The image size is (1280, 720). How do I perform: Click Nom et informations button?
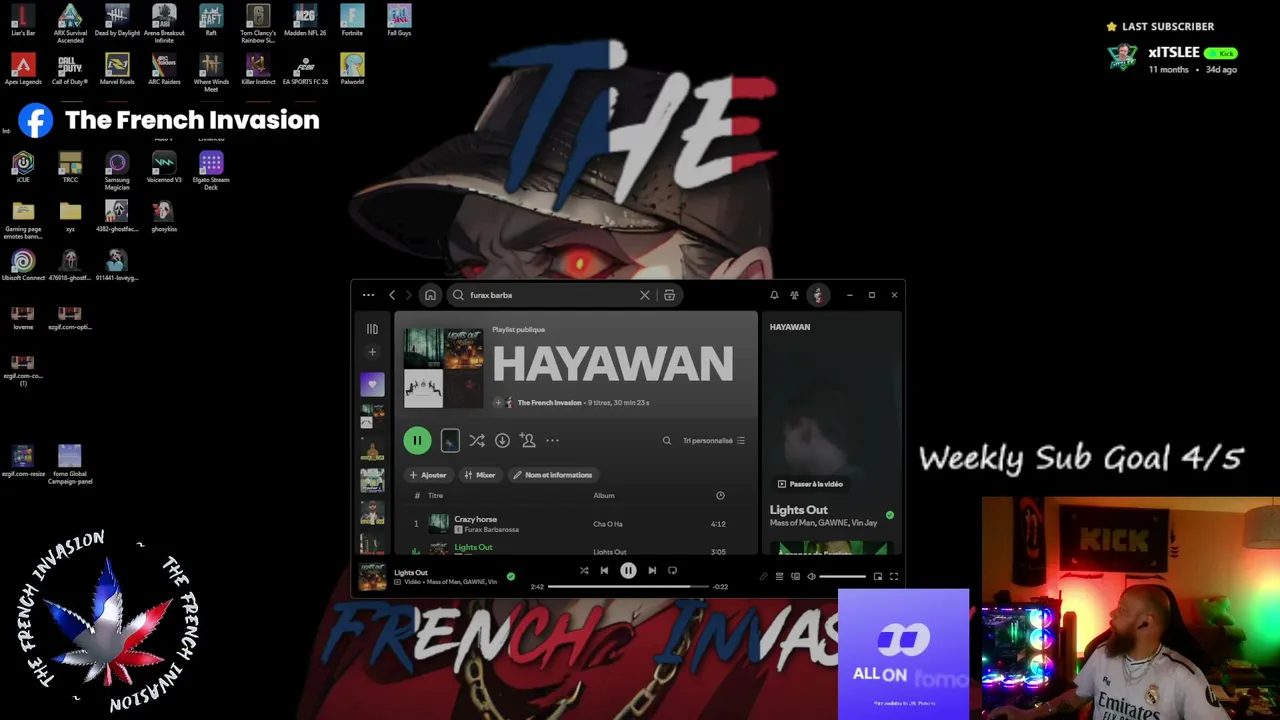coord(553,475)
